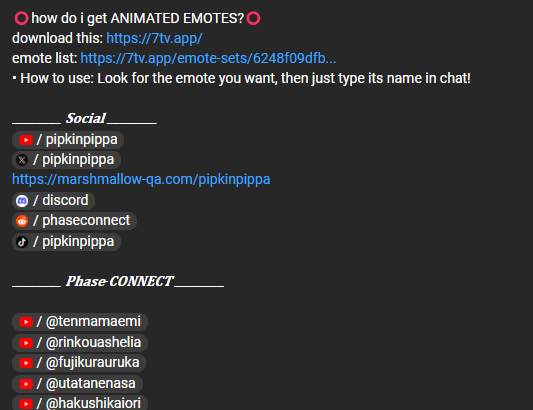Visit the @tenmamaemi channel text link
The width and height of the screenshot is (533, 410).
[93, 322]
